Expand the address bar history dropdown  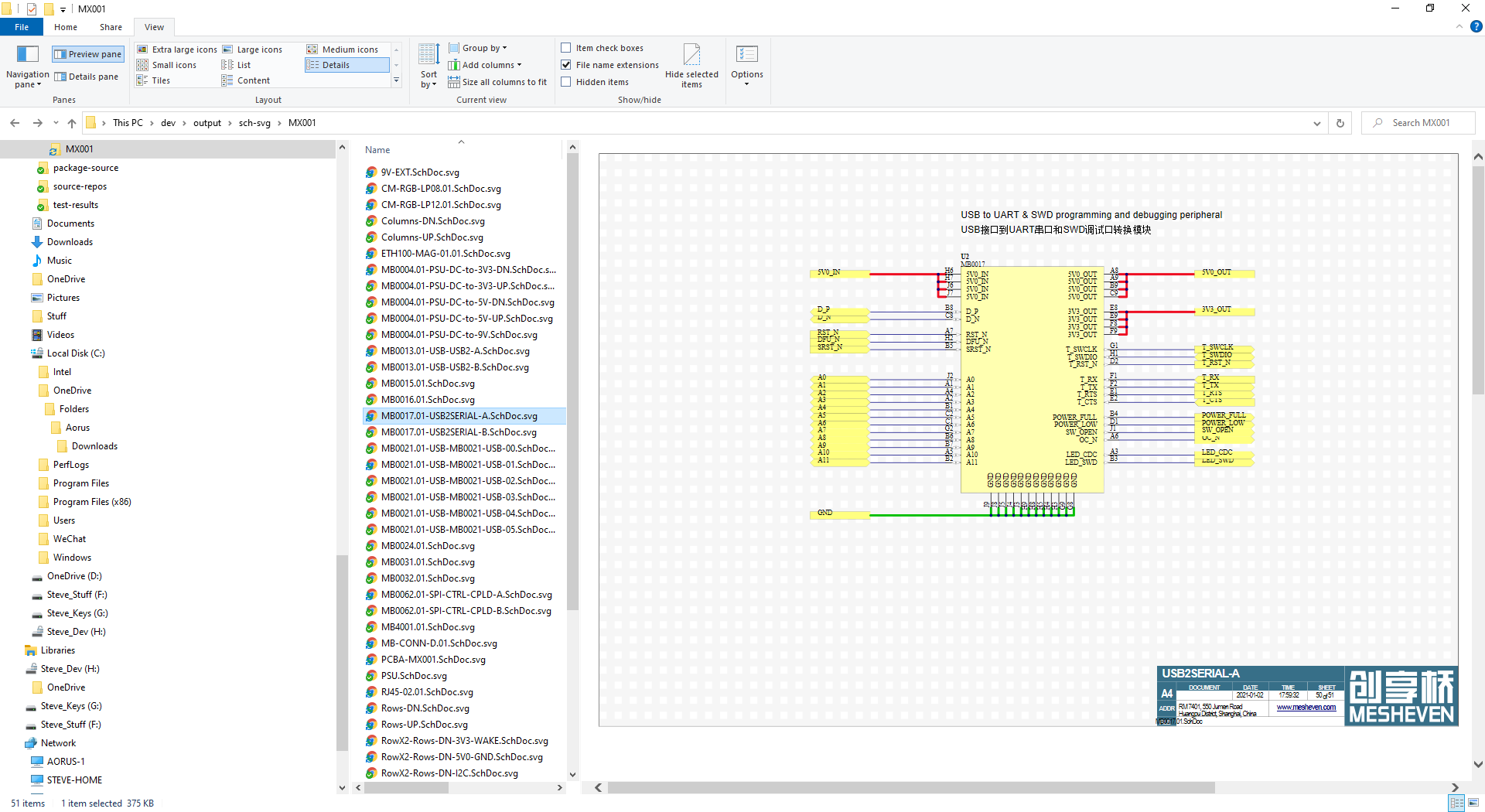point(1316,123)
